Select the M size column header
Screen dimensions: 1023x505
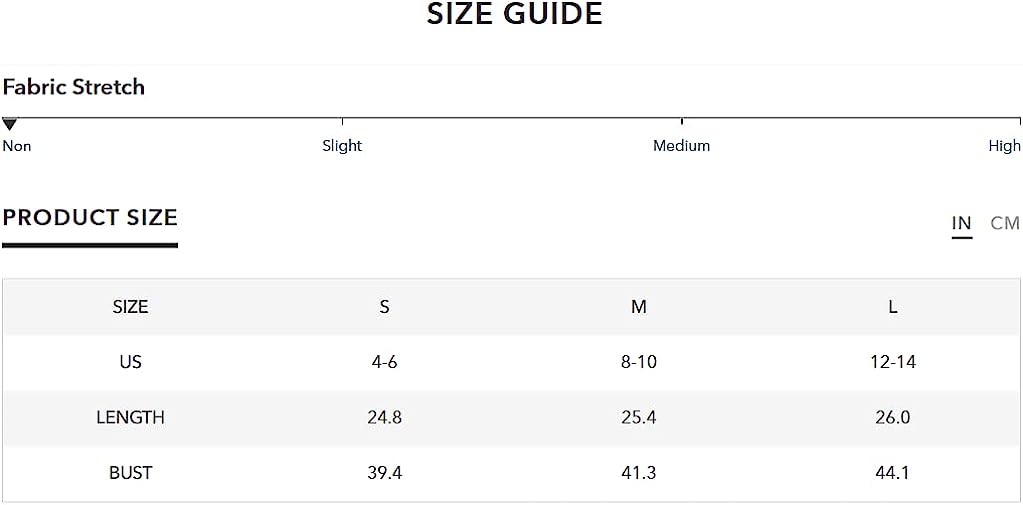click(x=639, y=307)
